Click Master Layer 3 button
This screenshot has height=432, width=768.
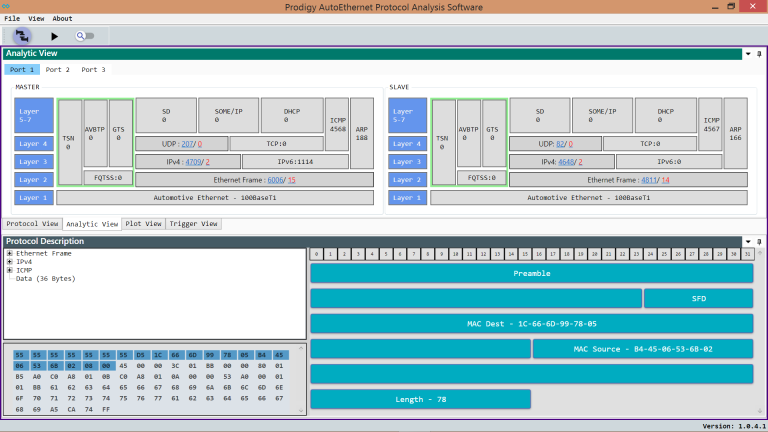pyautogui.click(x=34, y=162)
